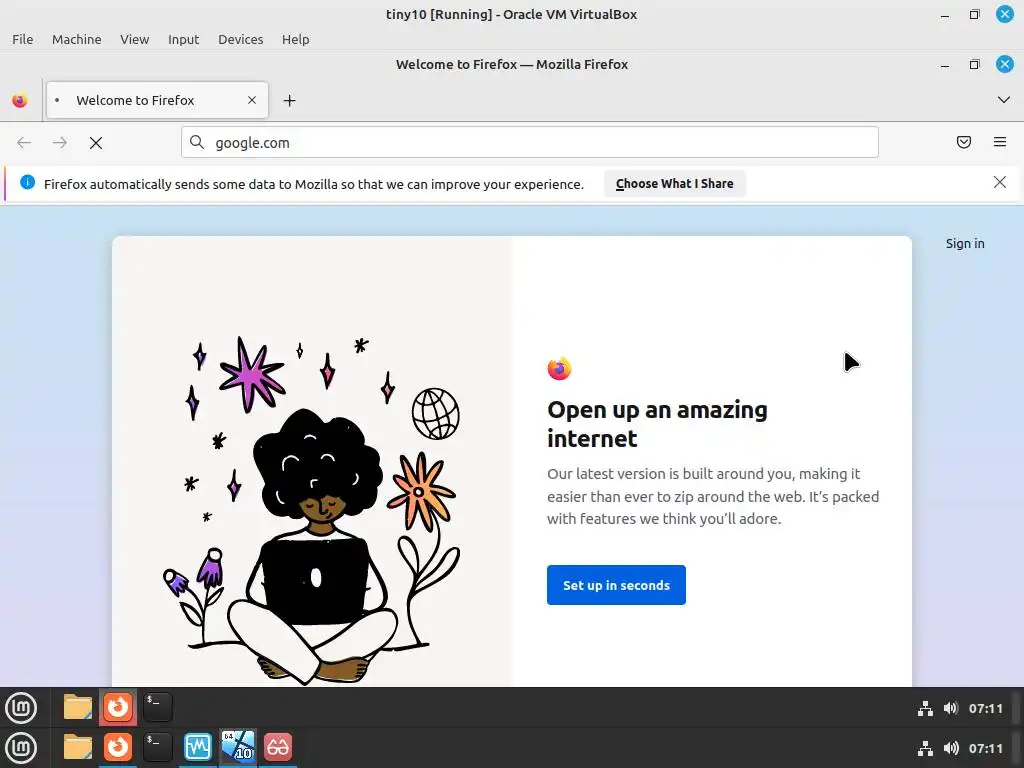Open the VirtualBox Help menu

[x=295, y=39]
